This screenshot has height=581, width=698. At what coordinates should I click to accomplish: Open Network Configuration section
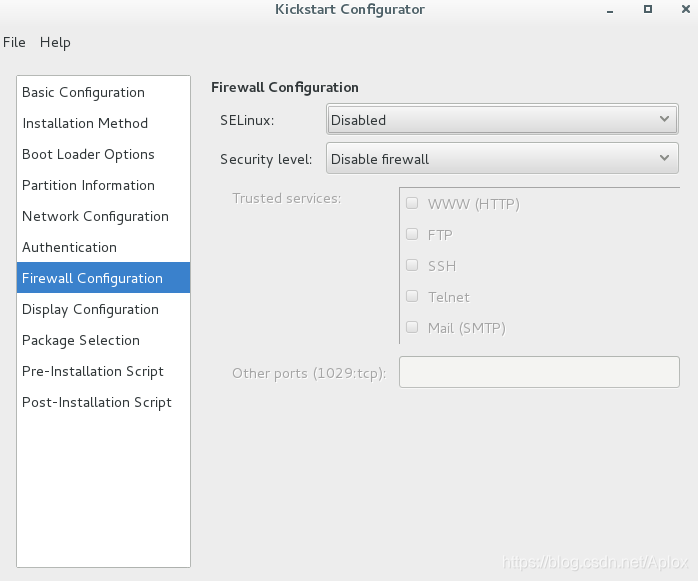pos(103,216)
